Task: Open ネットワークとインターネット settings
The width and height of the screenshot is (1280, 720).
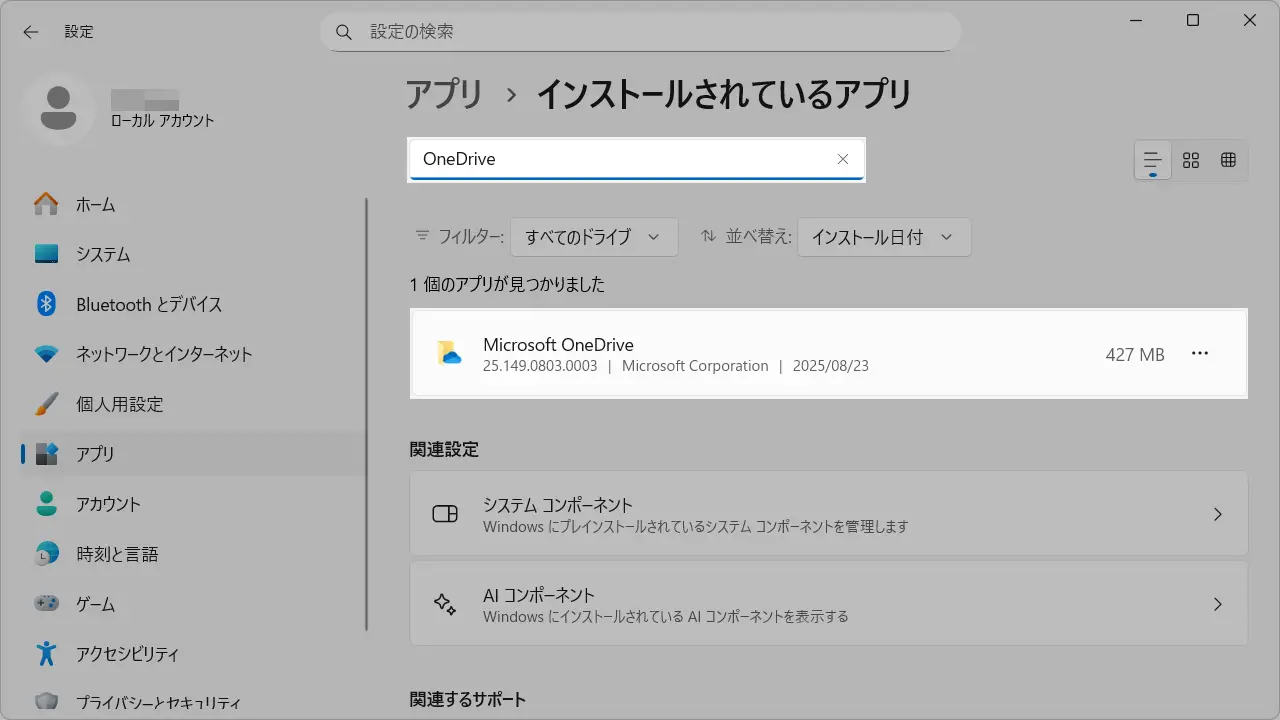Action: [193, 354]
